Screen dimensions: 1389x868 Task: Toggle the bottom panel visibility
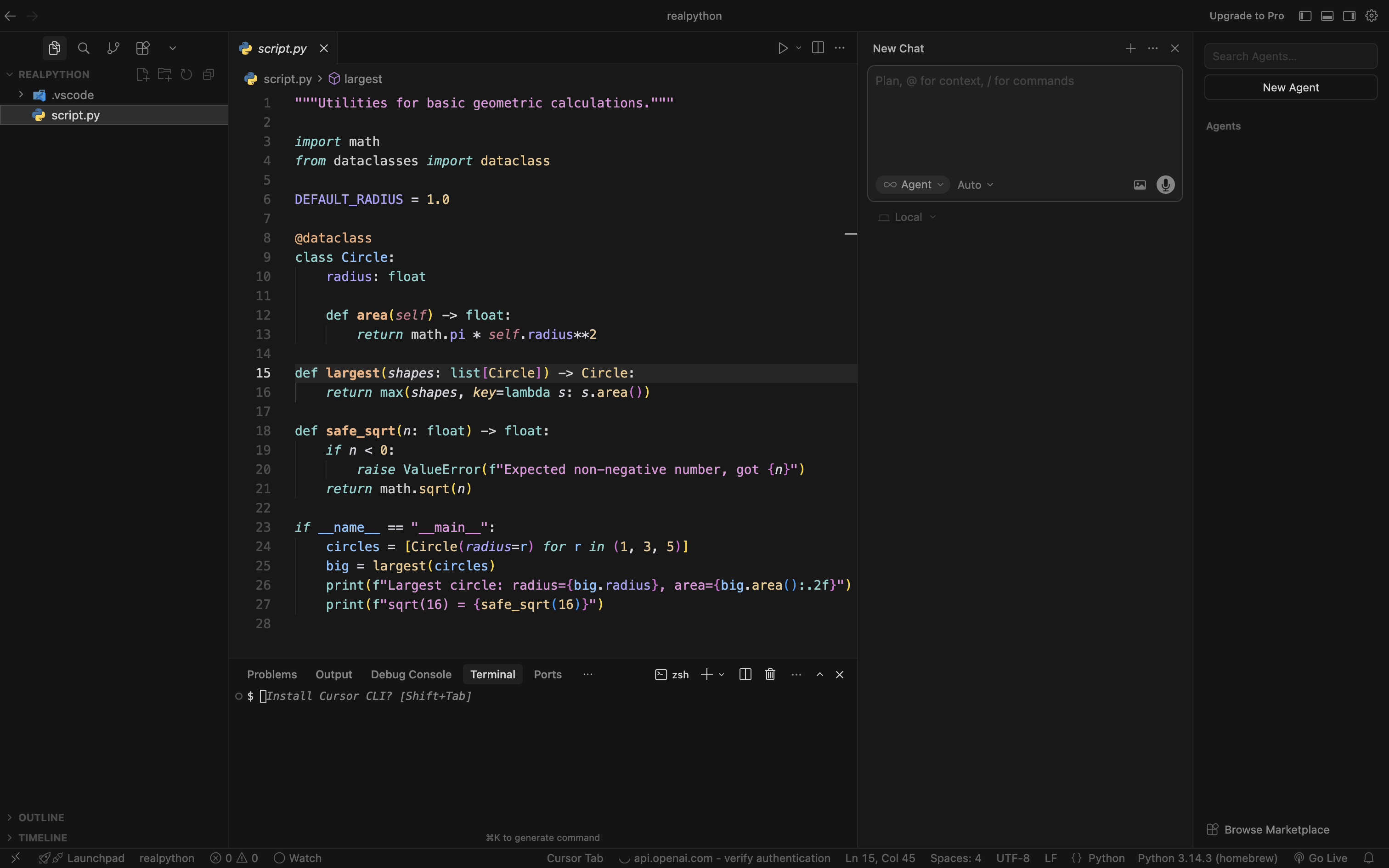1327,16
